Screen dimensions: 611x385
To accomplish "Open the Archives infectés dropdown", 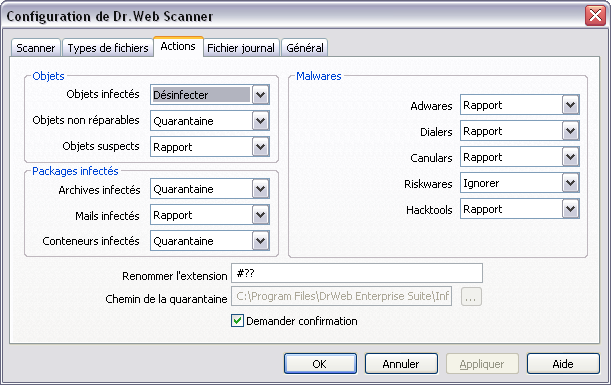I will point(260,189).
